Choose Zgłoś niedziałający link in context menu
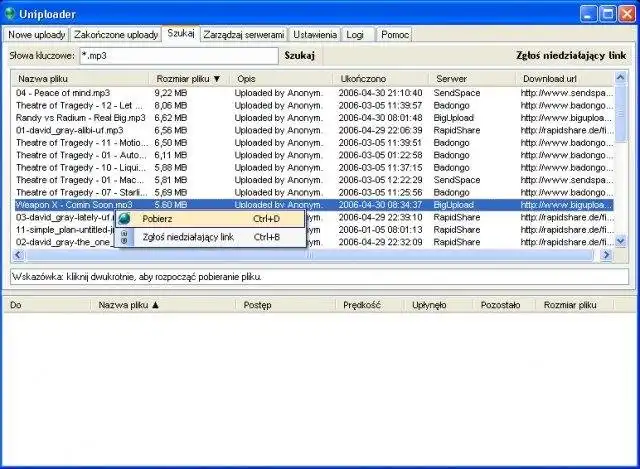640x469 pixels. point(210,237)
